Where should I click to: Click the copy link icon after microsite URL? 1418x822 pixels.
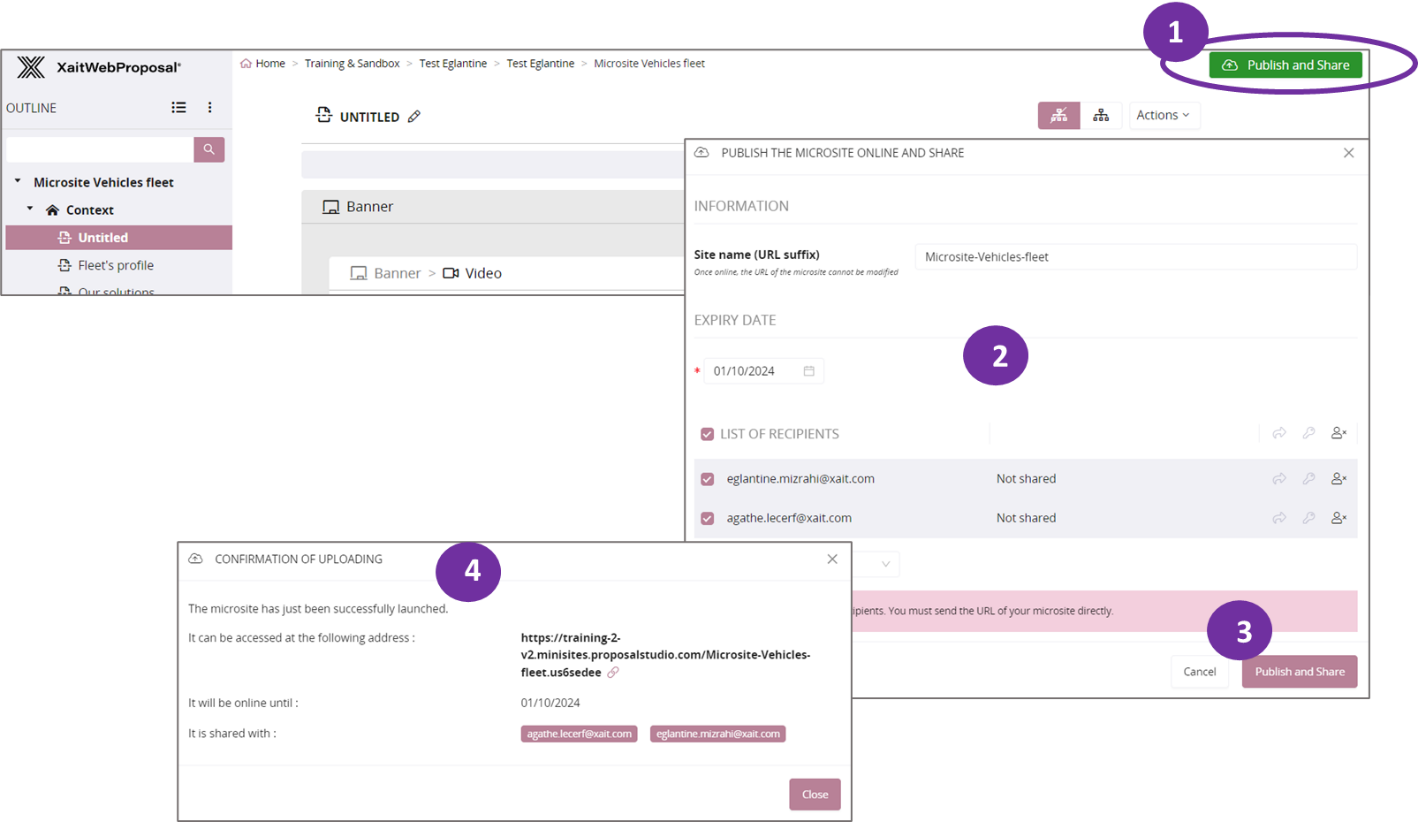(x=613, y=673)
